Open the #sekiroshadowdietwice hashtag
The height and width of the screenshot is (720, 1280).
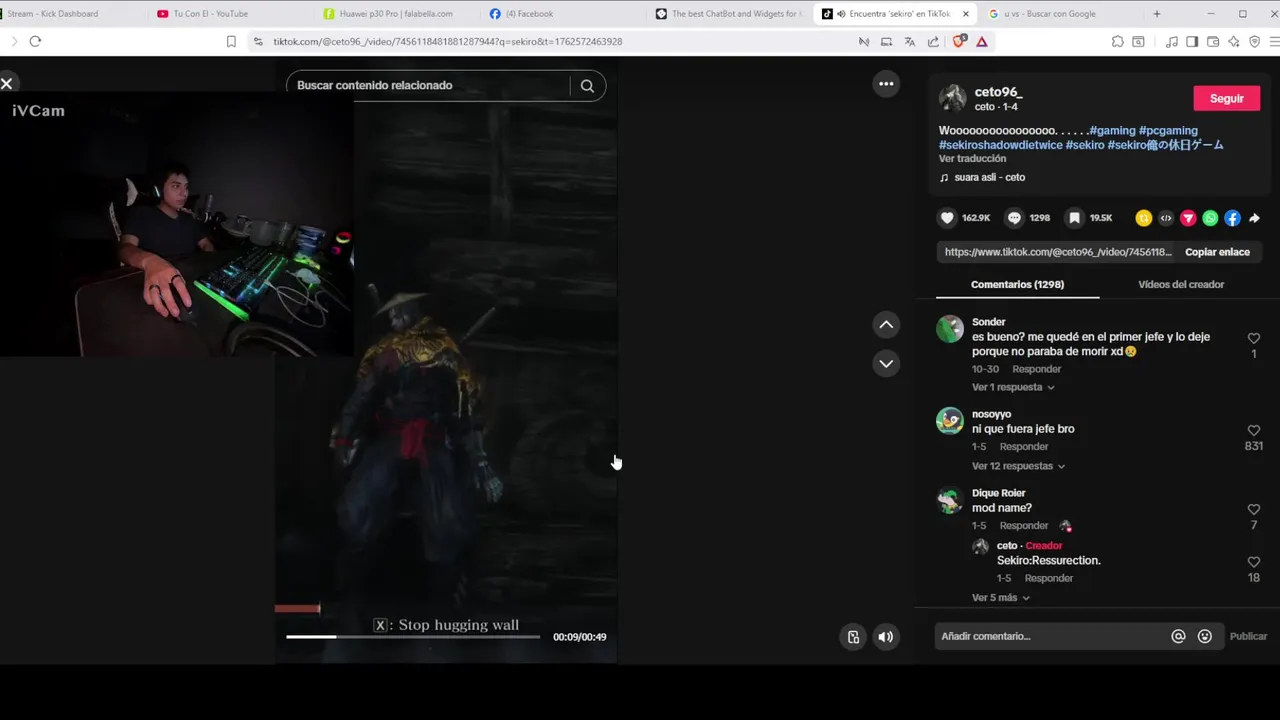(1000, 145)
